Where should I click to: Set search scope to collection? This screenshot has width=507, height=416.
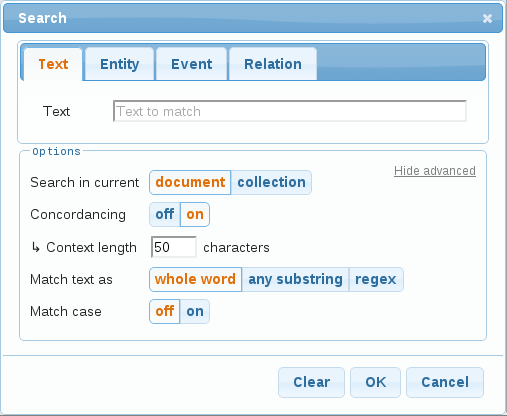[271, 182]
